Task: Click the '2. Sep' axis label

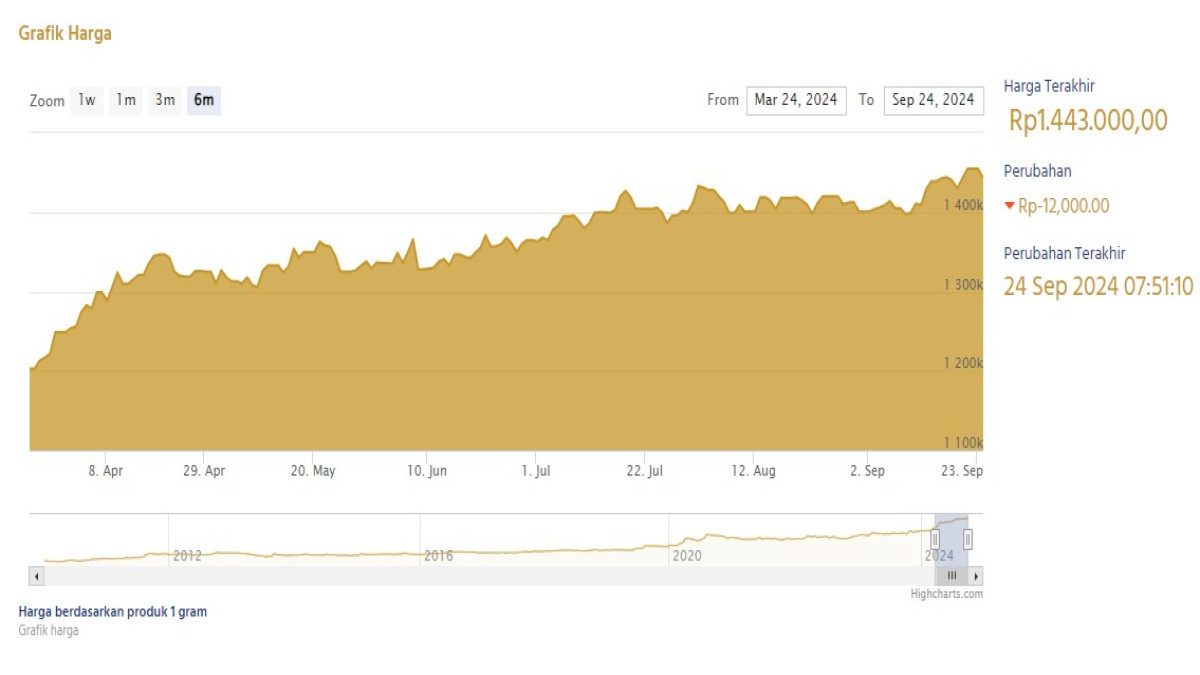Action: click(867, 471)
